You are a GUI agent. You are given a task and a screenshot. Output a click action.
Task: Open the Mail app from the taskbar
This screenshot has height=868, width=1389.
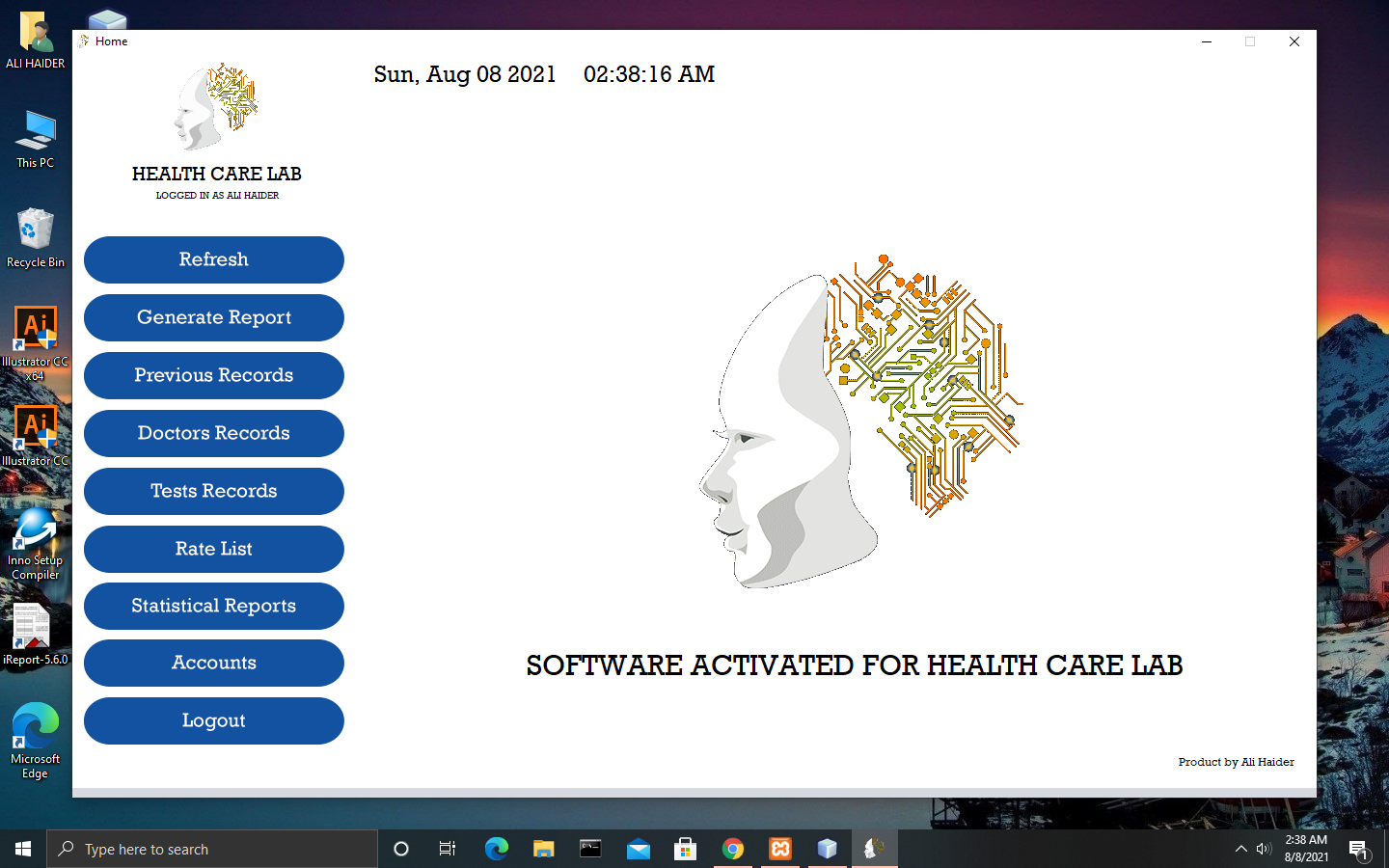click(638, 849)
